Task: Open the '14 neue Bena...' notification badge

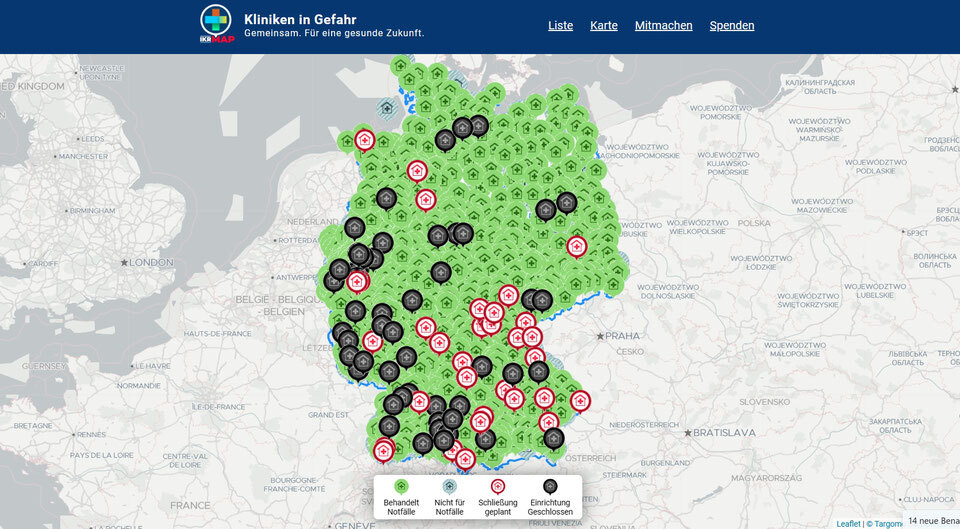Action: 932,520
